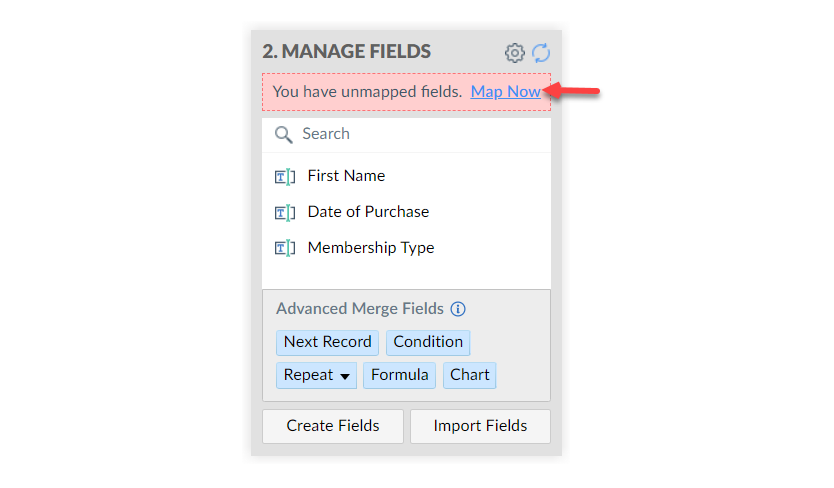Insert the First Name merge field
The height and width of the screenshot is (488, 834).
pyautogui.click(x=346, y=176)
